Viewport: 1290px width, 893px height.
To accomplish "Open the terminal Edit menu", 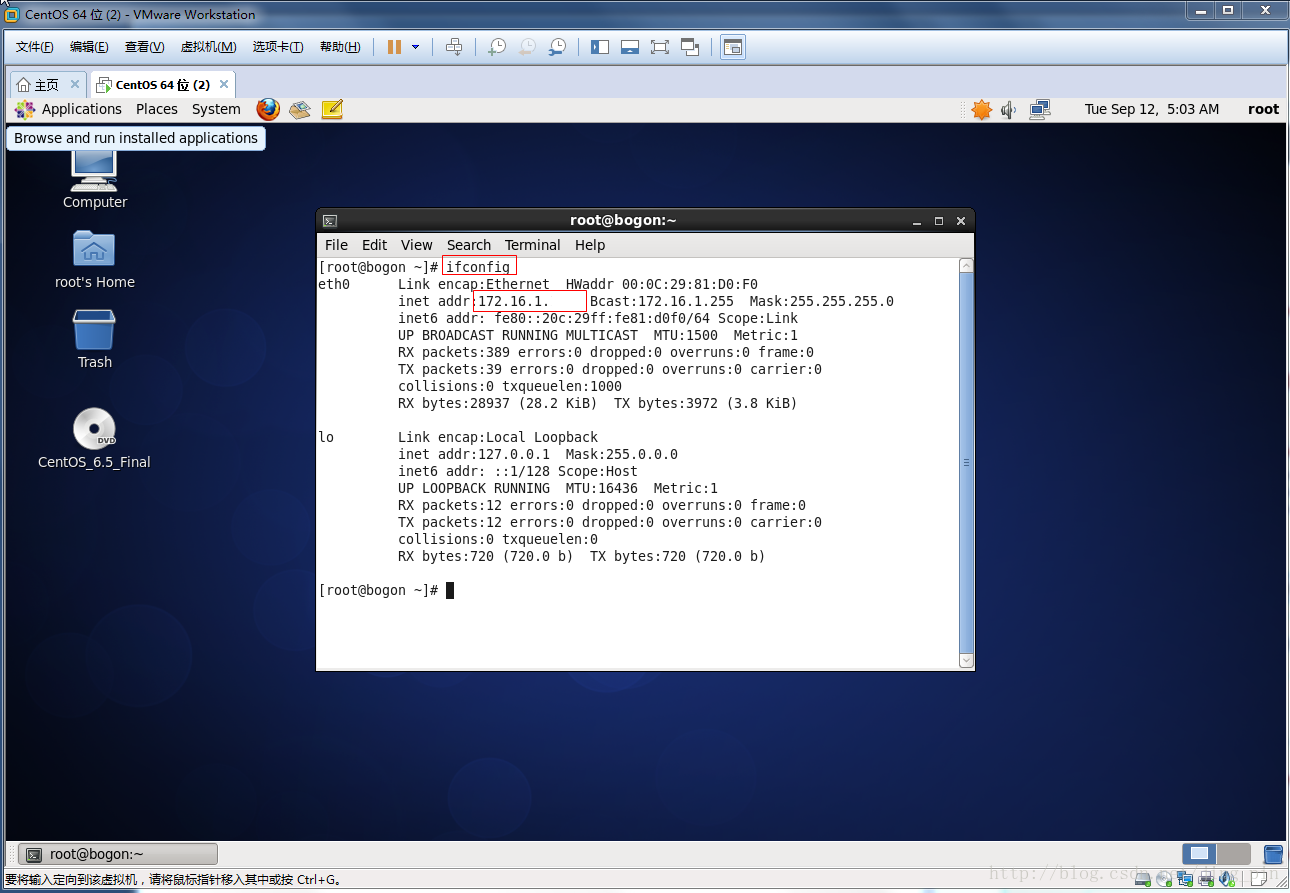I will tap(374, 245).
